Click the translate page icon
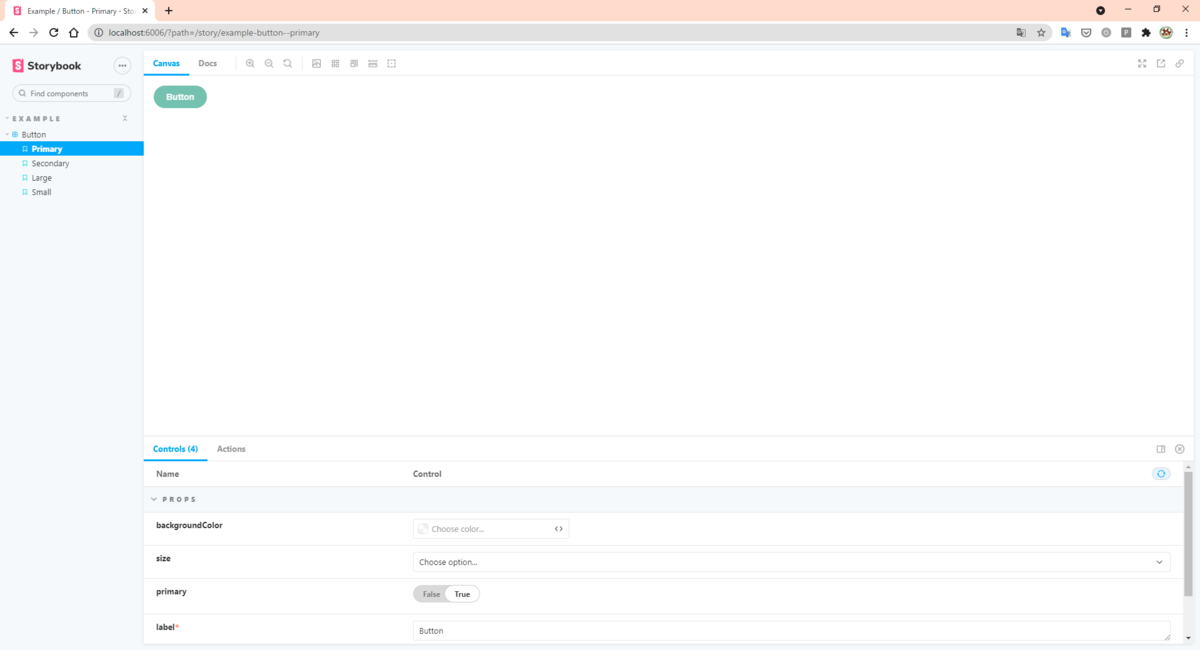 click(x=1021, y=32)
